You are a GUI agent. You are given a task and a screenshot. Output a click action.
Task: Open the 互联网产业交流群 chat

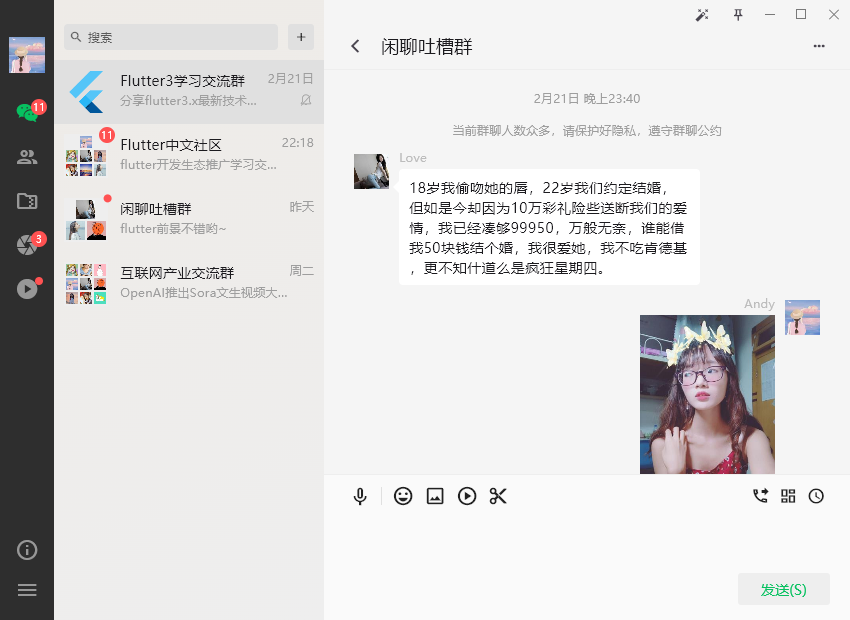[189, 283]
